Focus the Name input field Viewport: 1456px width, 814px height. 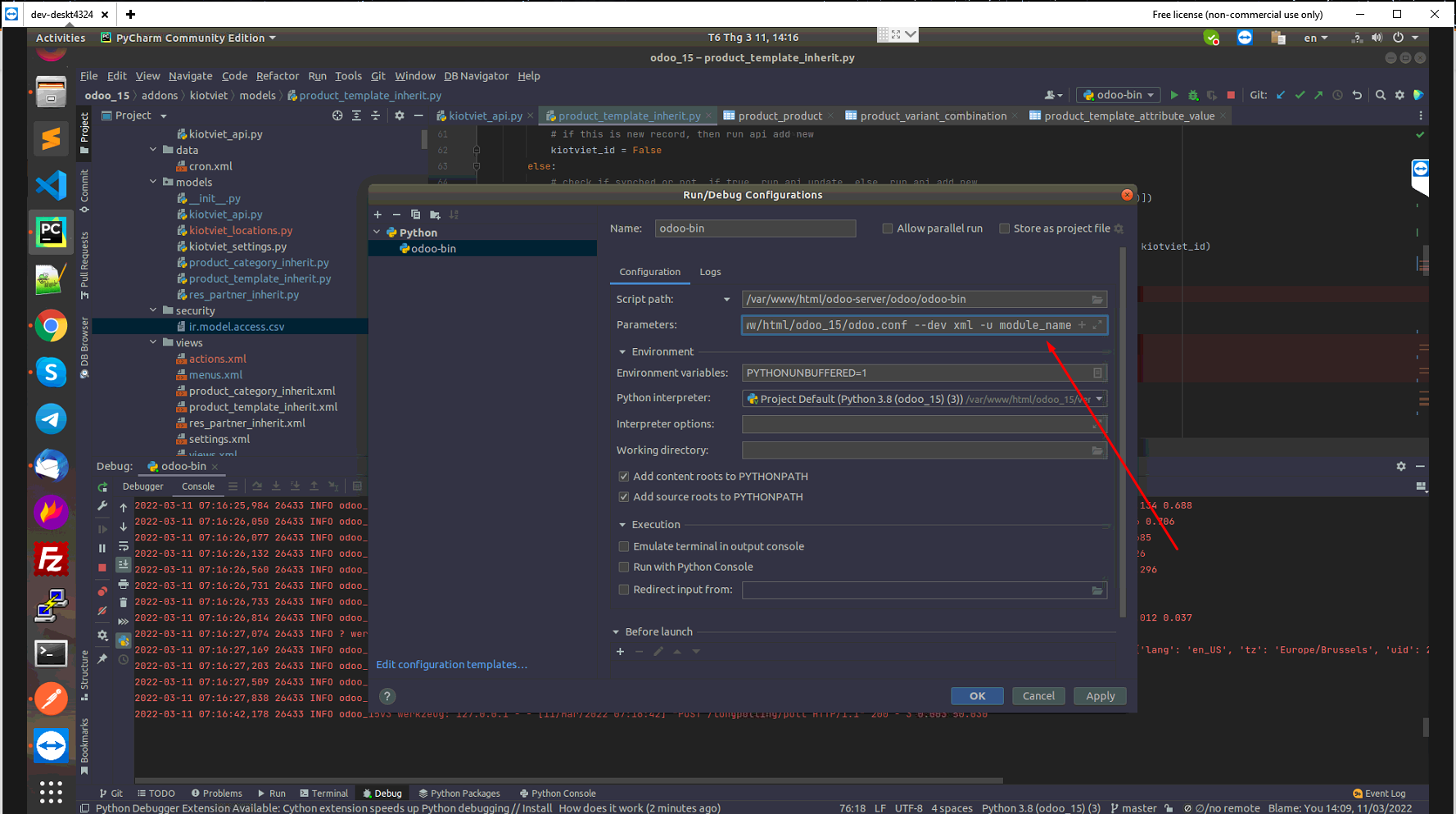click(755, 228)
